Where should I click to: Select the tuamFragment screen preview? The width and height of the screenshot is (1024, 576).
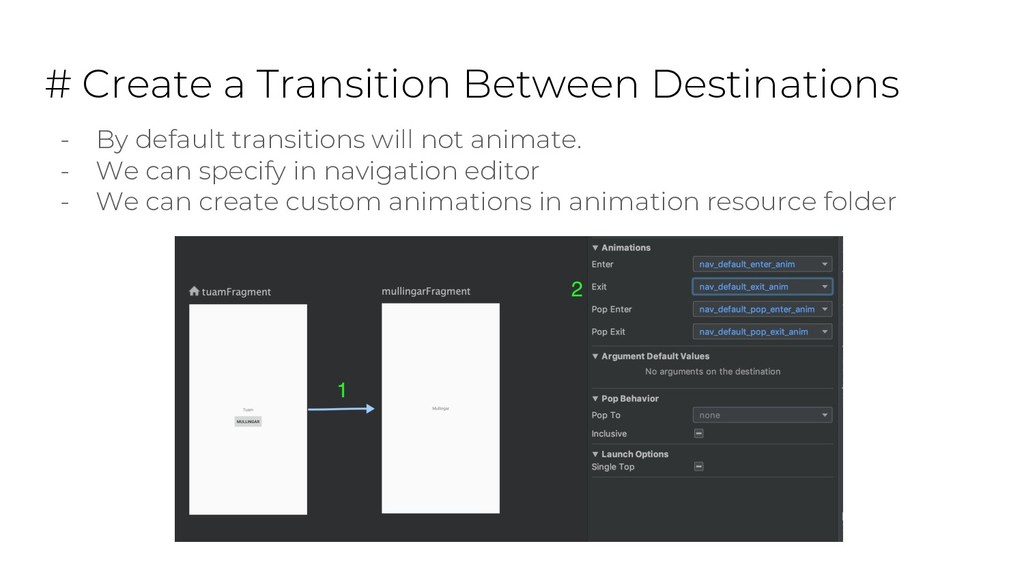point(248,409)
